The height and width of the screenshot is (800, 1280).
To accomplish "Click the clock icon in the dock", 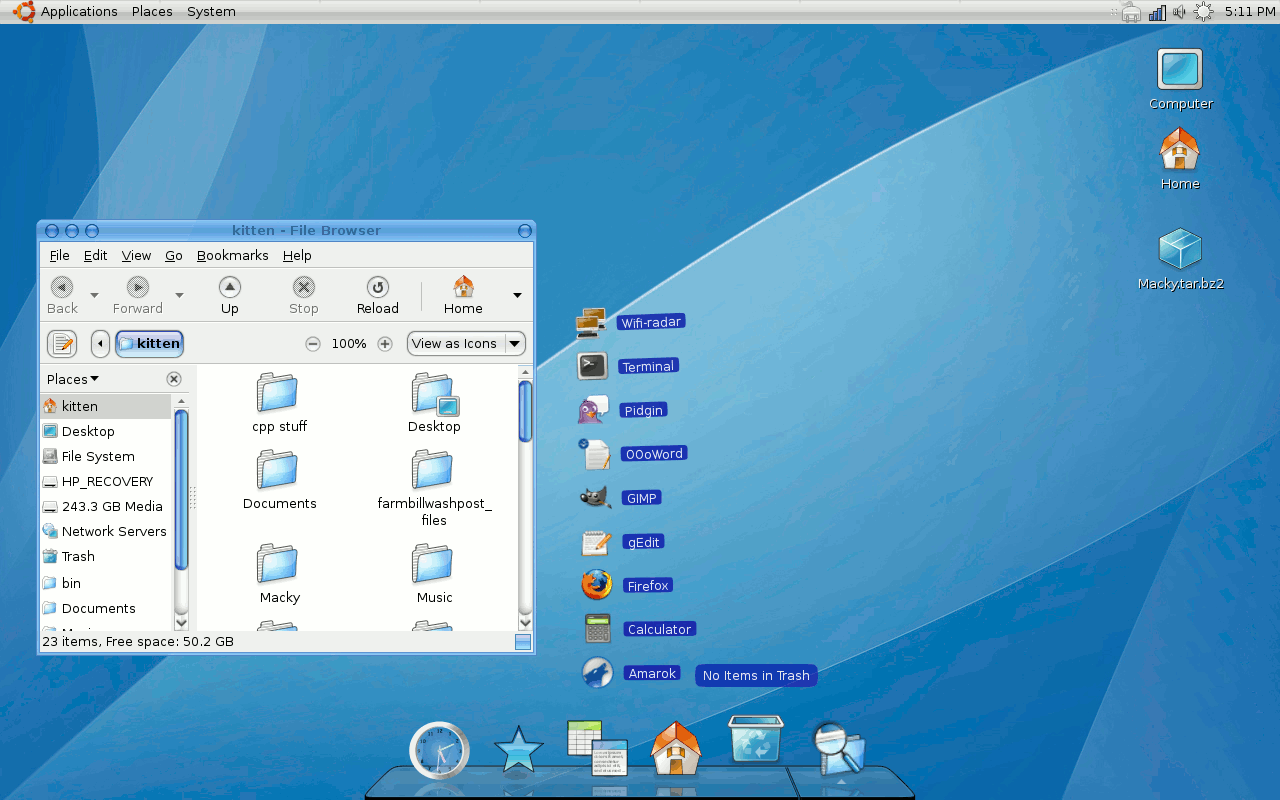I will 439,750.
